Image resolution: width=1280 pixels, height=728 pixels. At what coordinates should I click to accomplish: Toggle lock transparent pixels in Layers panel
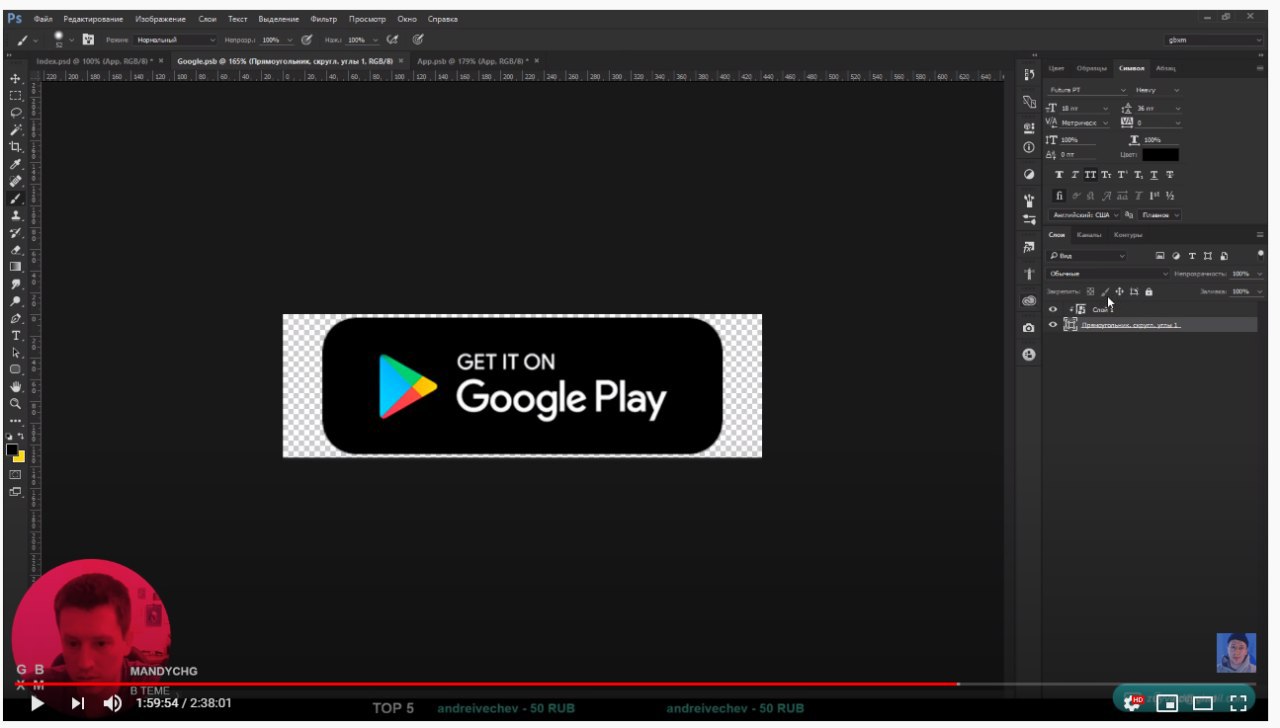(x=1091, y=291)
